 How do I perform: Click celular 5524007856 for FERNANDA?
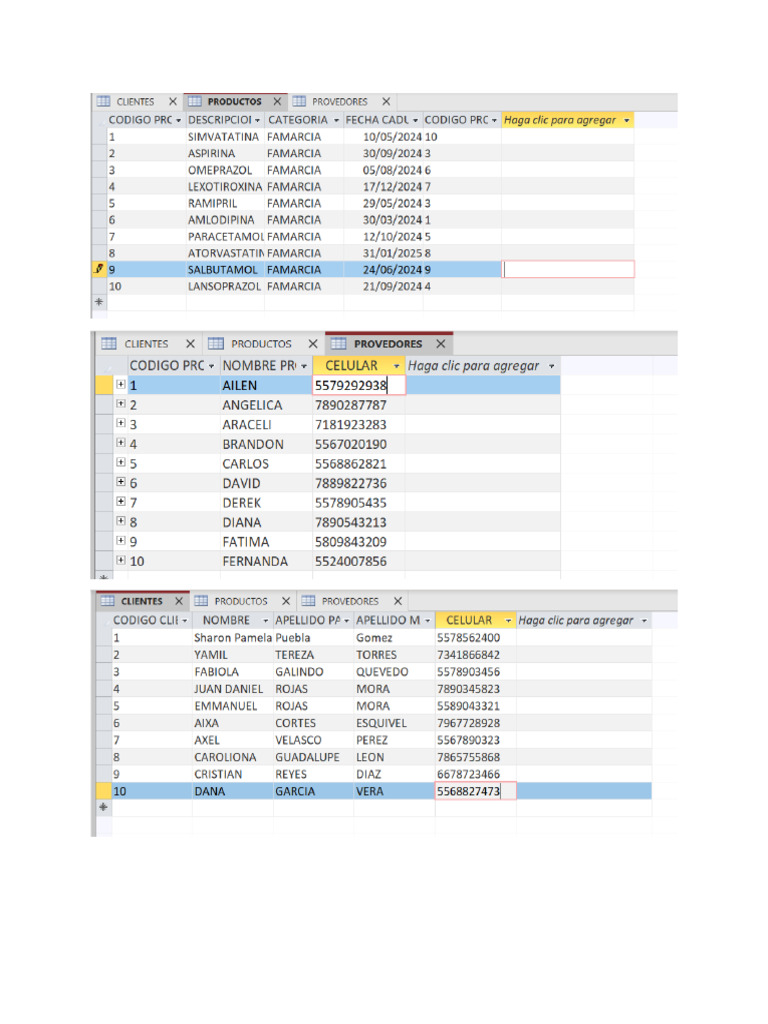click(359, 562)
